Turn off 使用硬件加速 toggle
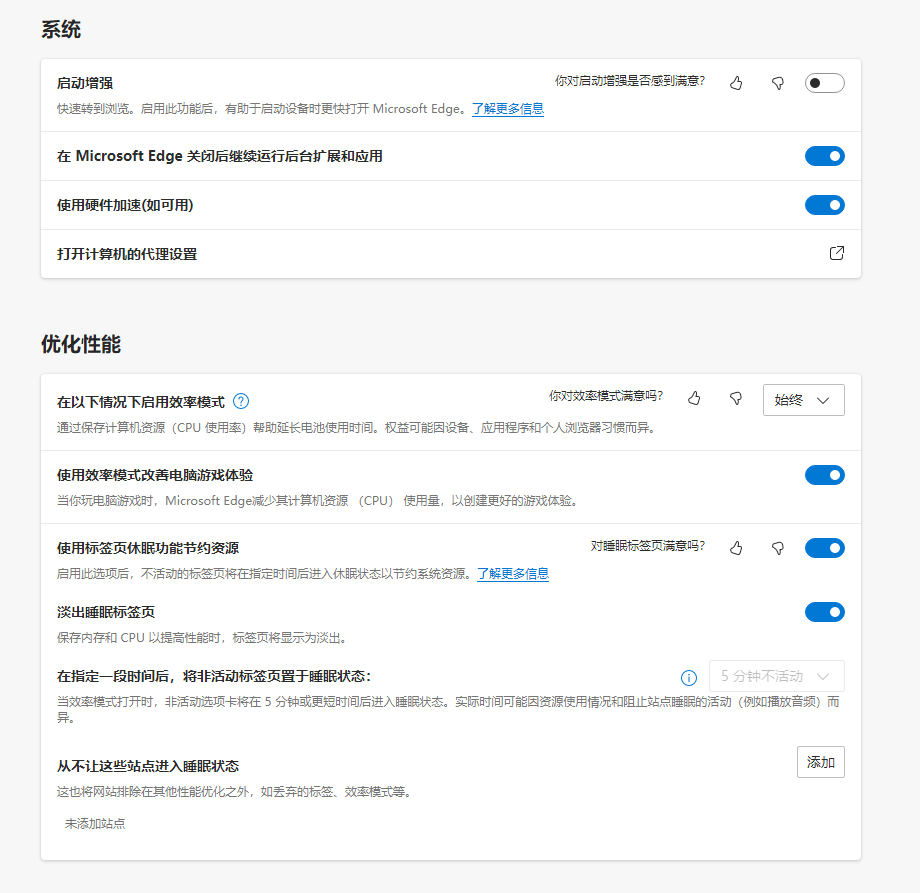The width and height of the screenshot is (920, 893). click(x=824, y=205)
